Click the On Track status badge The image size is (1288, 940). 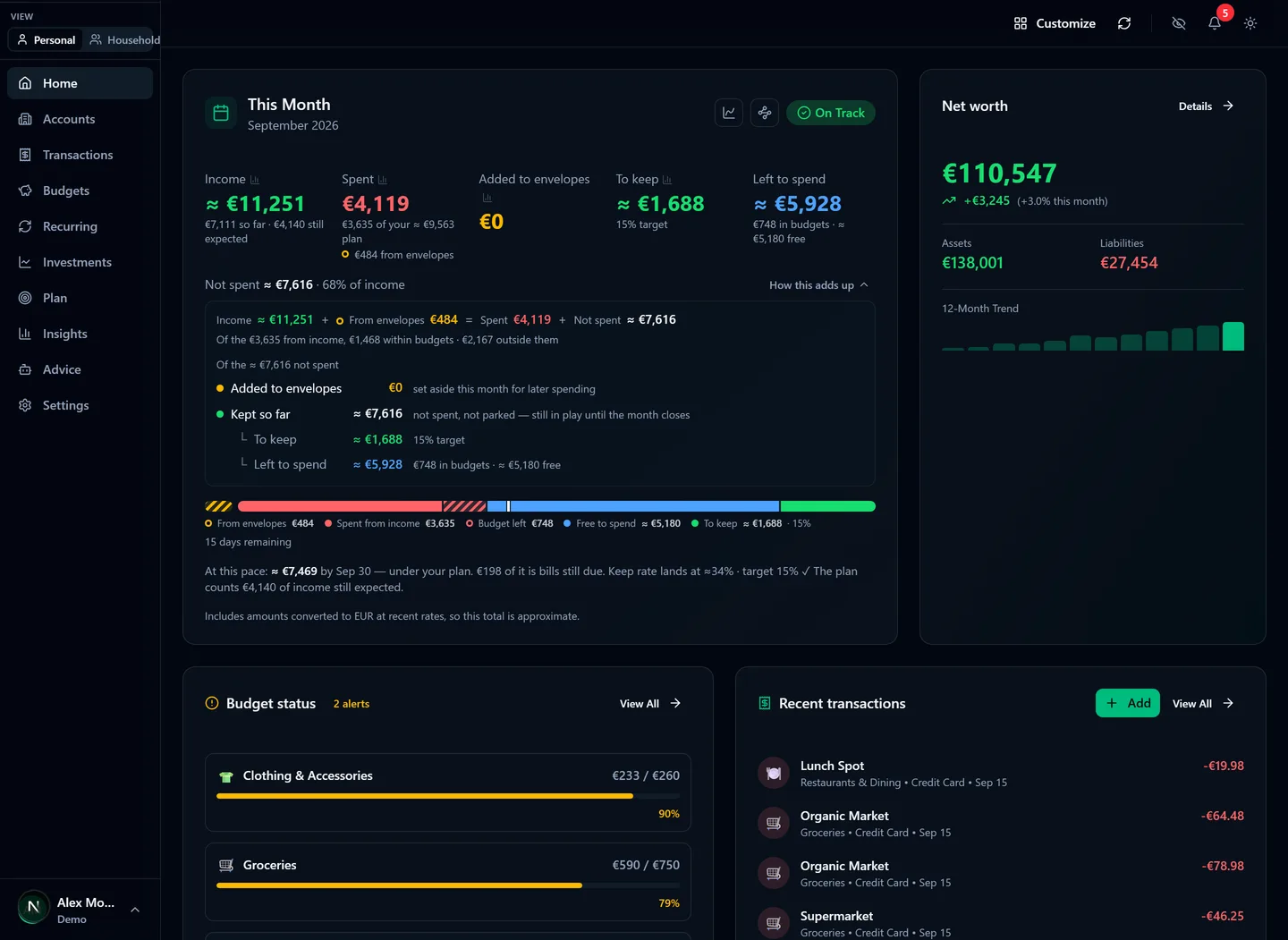pos(831,113)
